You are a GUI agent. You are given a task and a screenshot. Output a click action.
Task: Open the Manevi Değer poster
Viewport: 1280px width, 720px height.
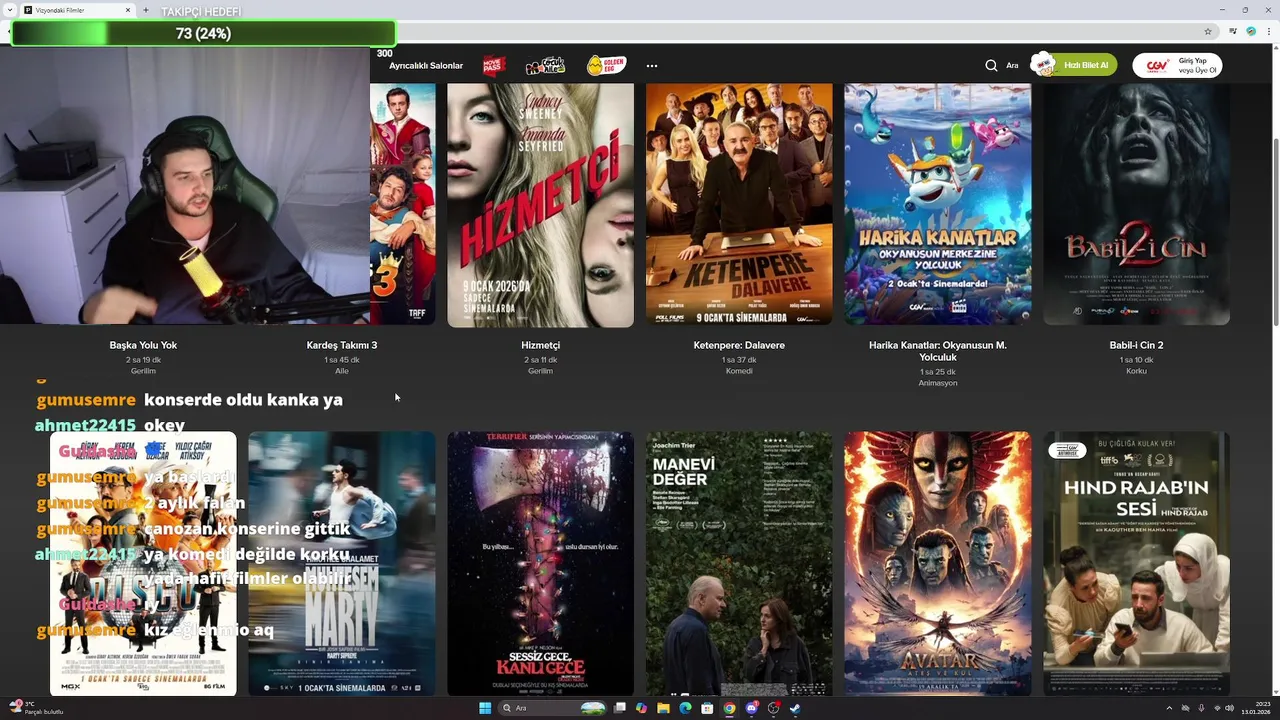739,563
